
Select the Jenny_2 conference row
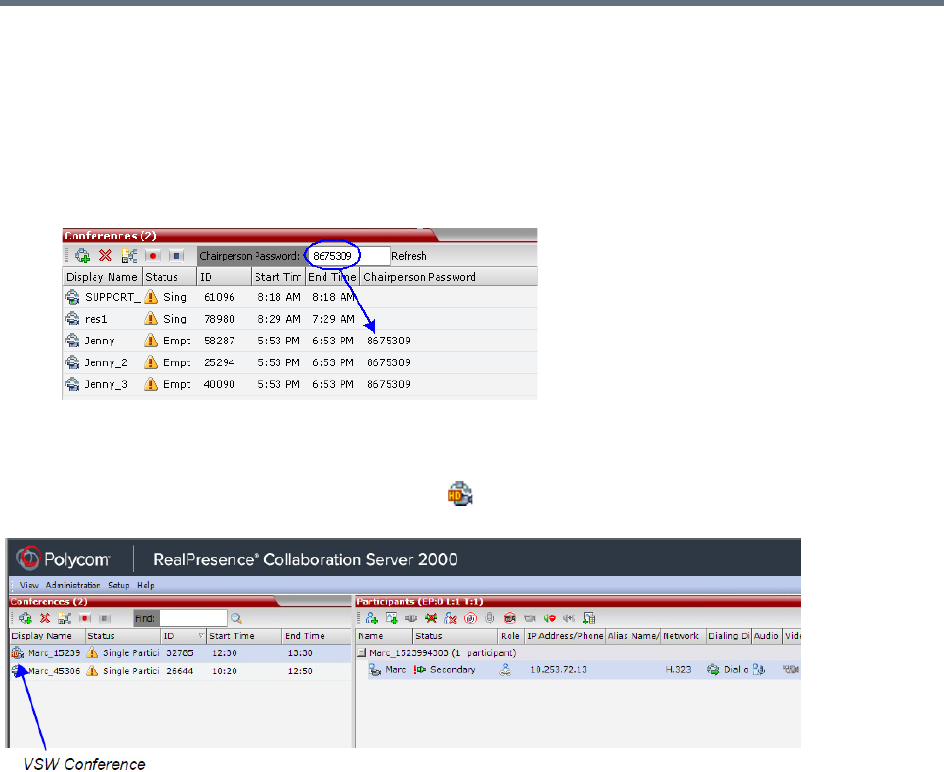[300, 362]
